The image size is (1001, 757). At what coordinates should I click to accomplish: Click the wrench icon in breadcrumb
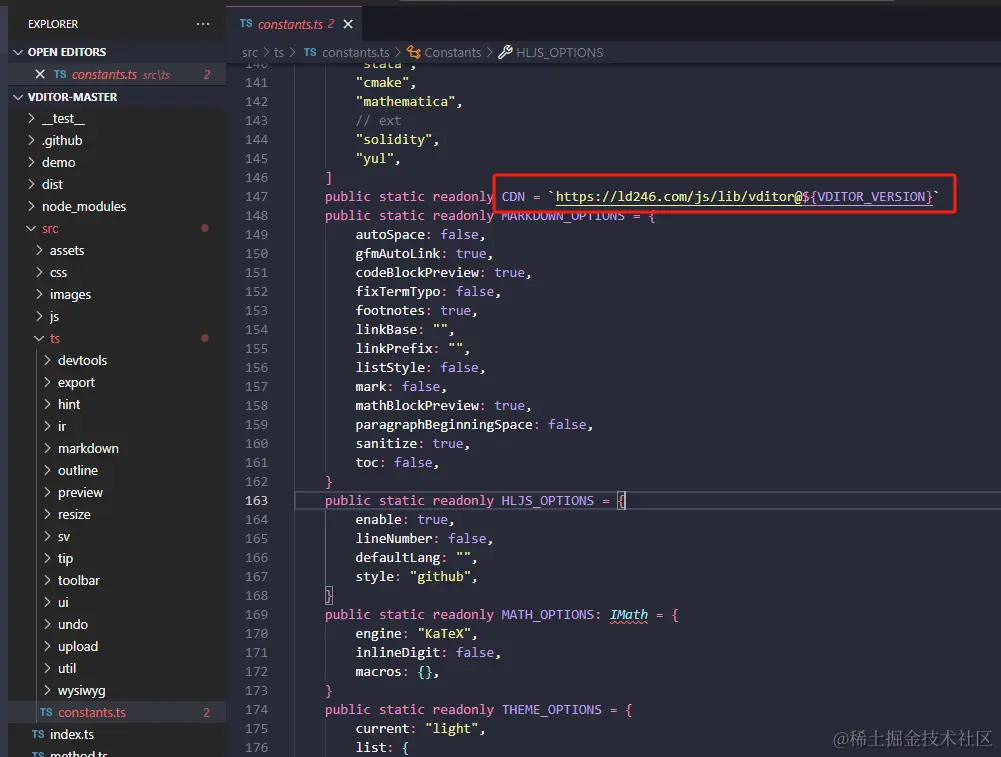tap(505, 52)
